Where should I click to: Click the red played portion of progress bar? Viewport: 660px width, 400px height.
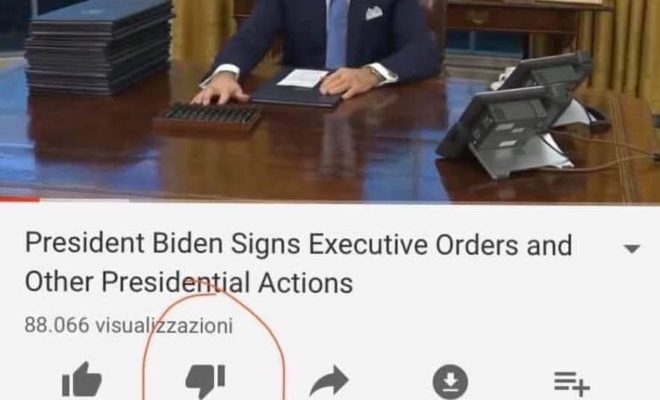[x=20, y=200]
